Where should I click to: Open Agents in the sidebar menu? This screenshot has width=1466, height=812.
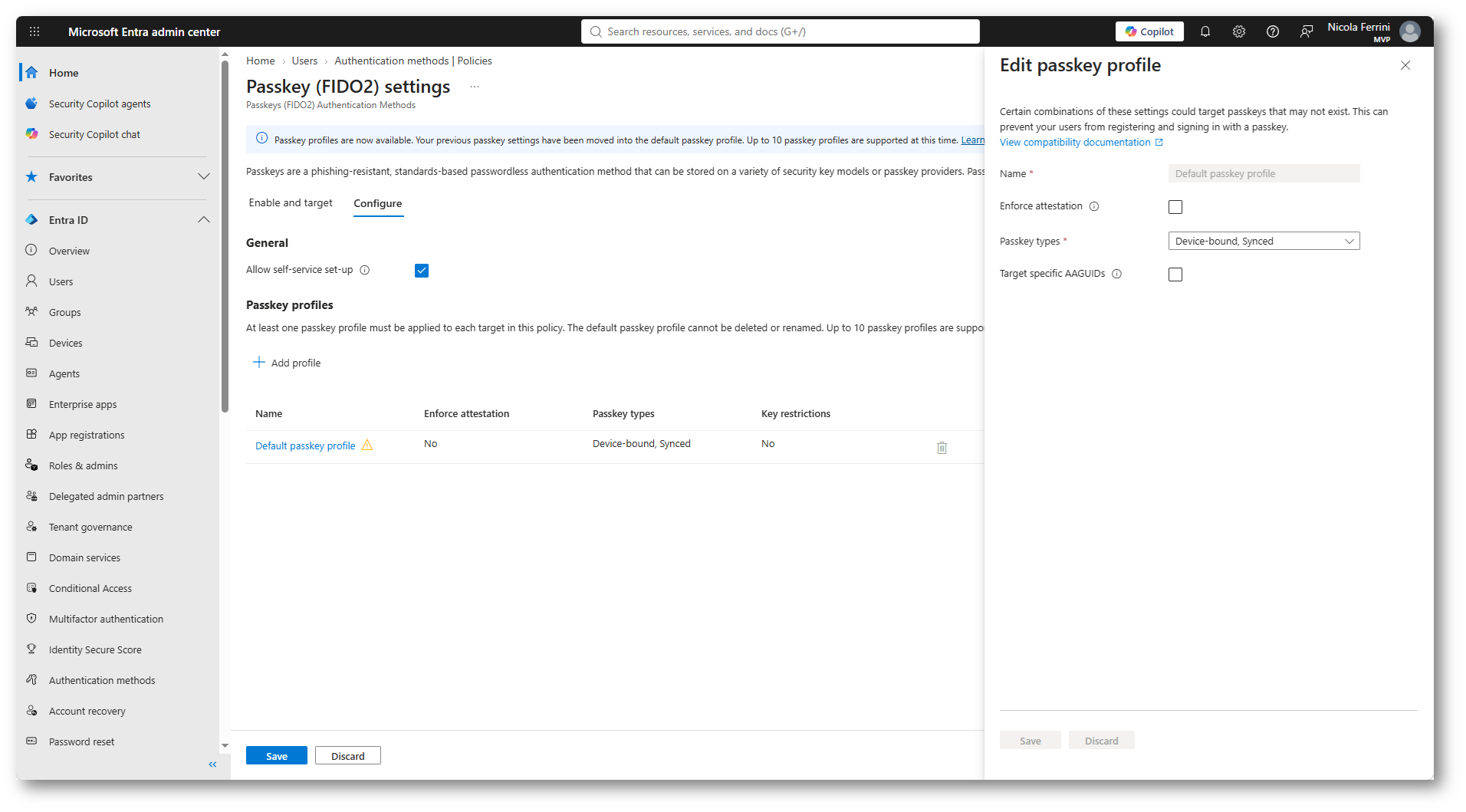pyautogui.click(x=64, y=373)
